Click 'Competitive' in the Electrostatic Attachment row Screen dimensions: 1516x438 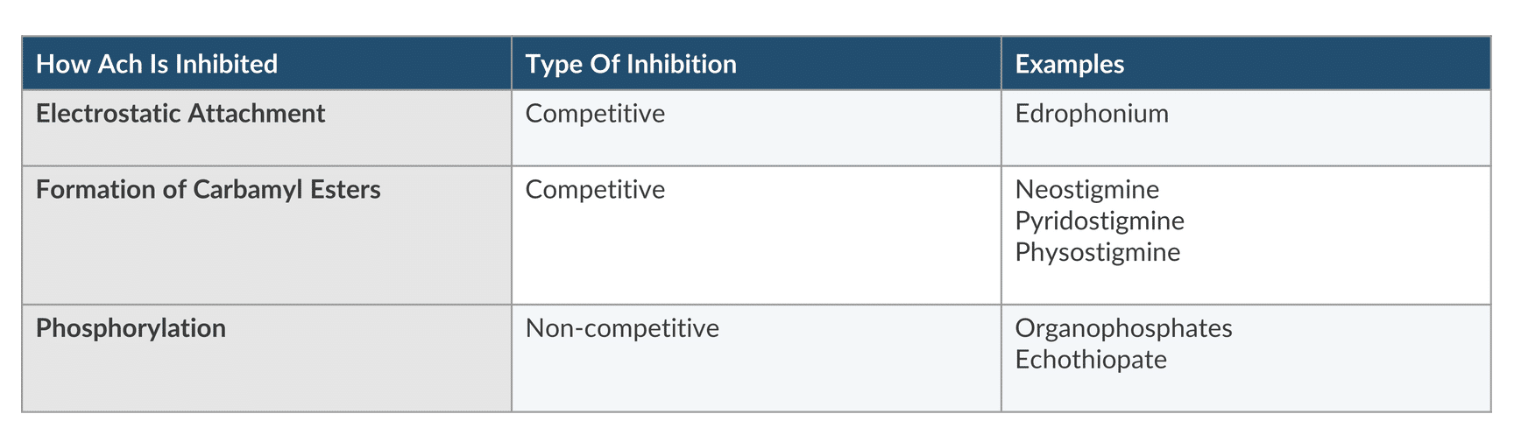595,114
